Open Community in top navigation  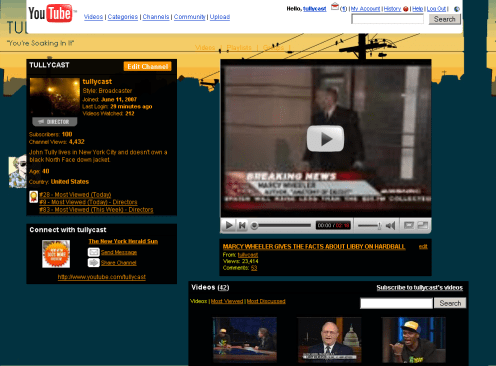(x=189, y=17)
